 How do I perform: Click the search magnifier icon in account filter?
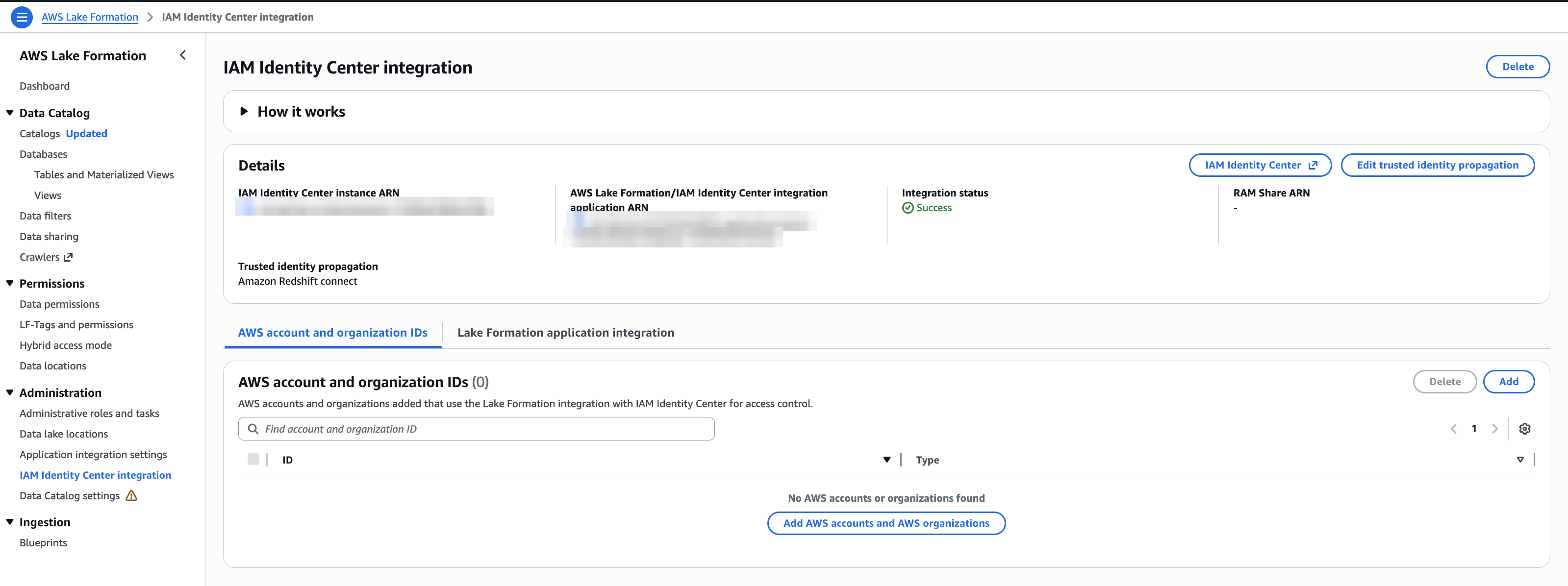(253, 429)
